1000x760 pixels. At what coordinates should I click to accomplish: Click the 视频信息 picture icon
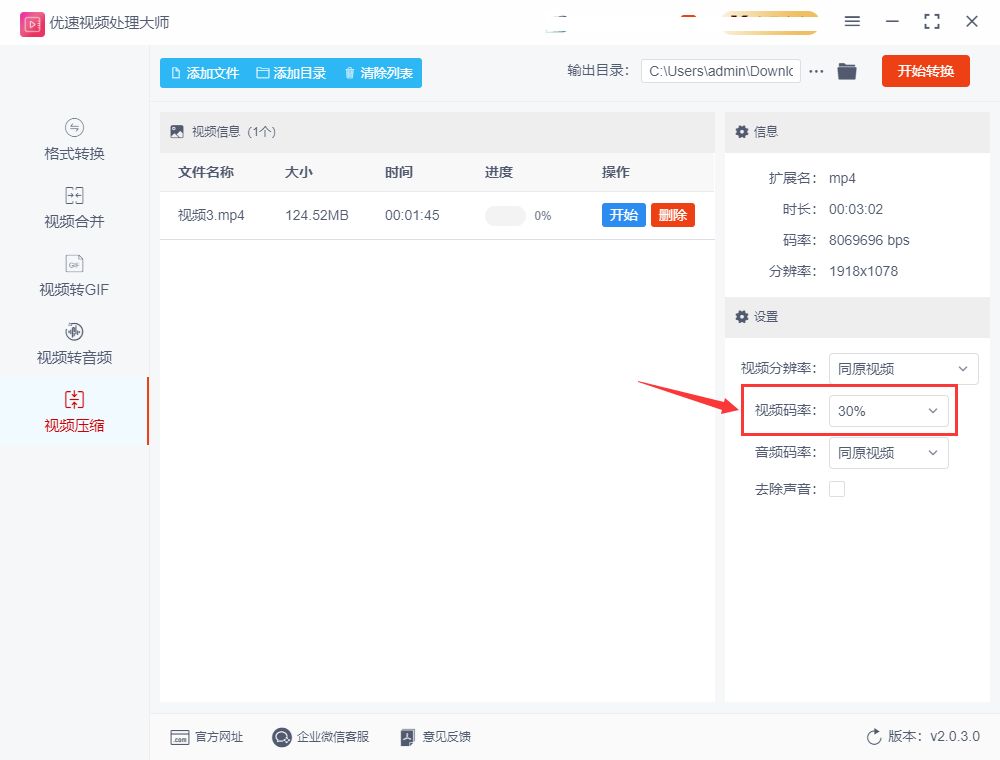[x=177, y=131]
